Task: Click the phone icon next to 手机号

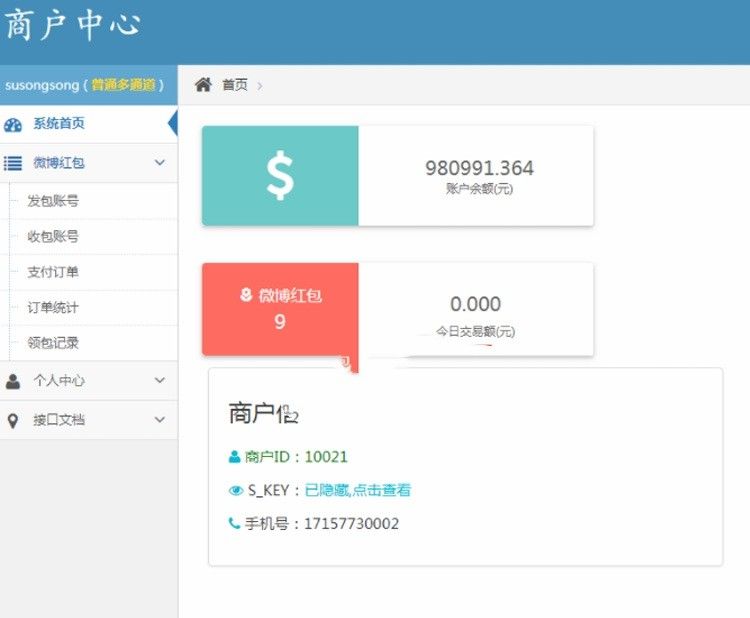Action: pyautogui.click(x=235, y=523)
